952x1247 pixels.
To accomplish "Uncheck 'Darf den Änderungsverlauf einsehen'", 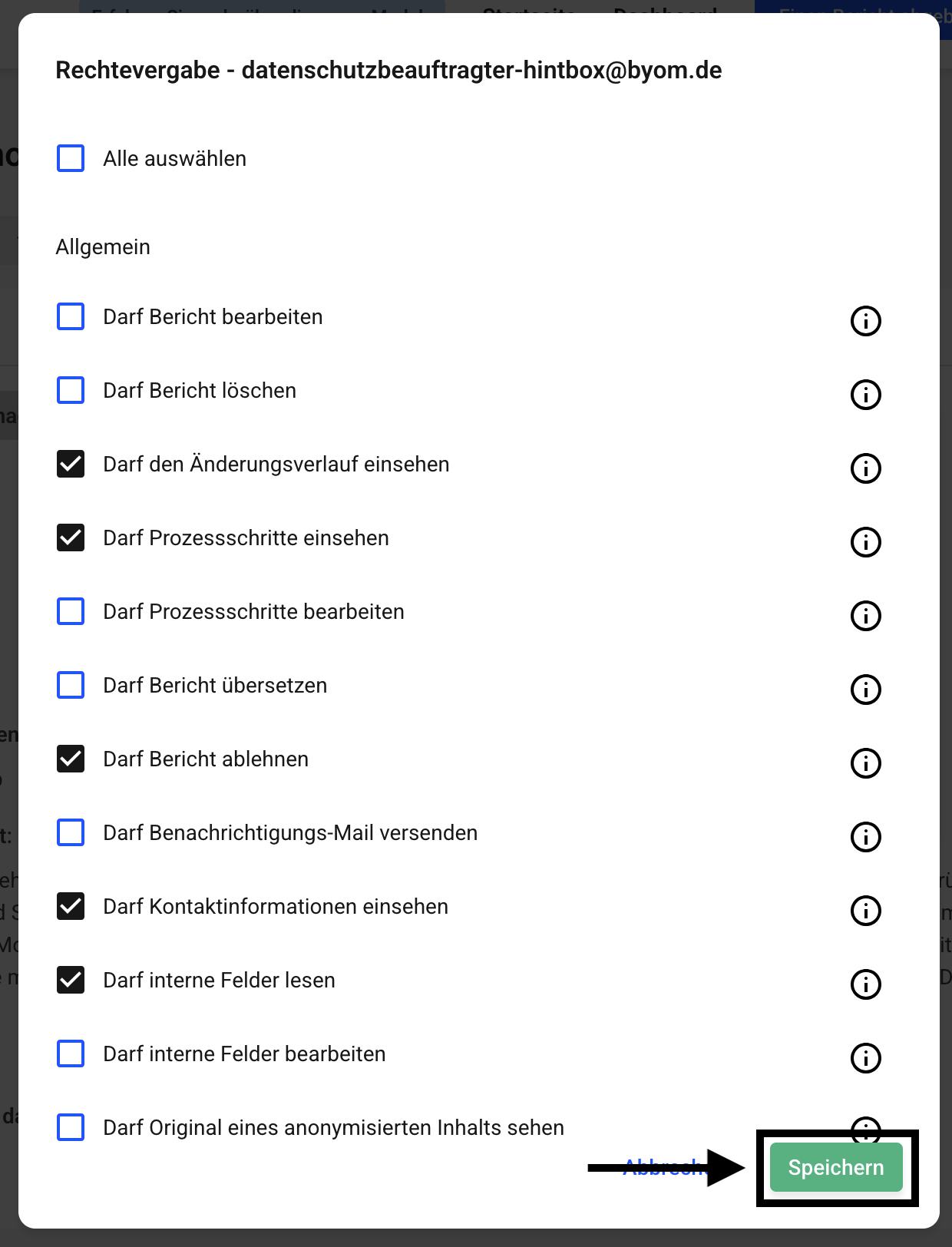I will pyautogui.click(x=71, y=464).
